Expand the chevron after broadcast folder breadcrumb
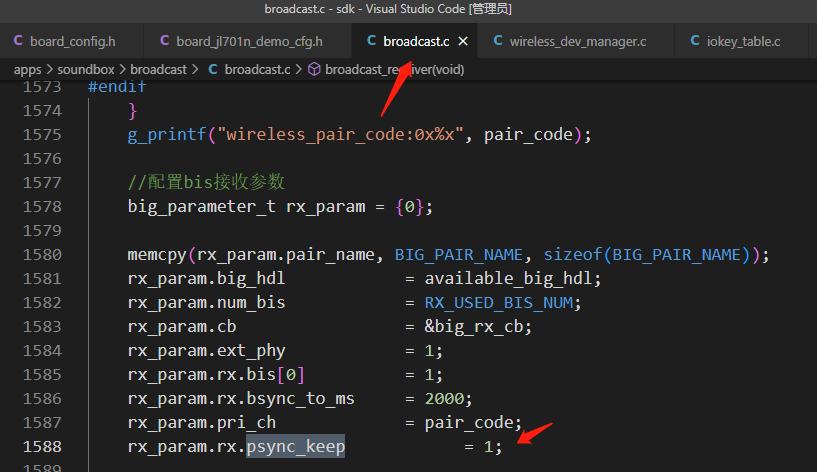Image resolution: width=817 pixels, height=472 pixels. click(x=195, y=69)
